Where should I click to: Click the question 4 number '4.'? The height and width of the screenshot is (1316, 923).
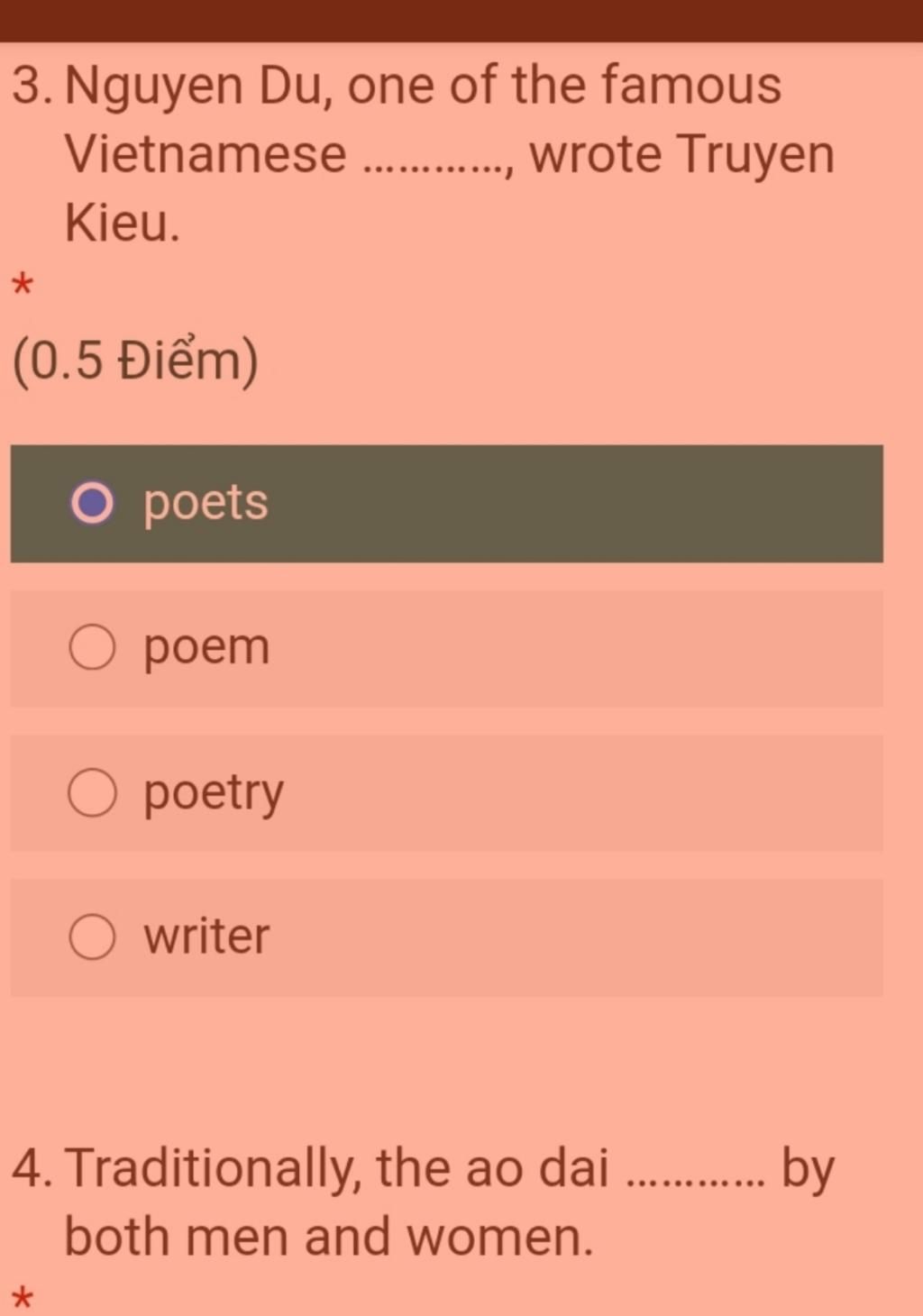tap(33, 1168)
